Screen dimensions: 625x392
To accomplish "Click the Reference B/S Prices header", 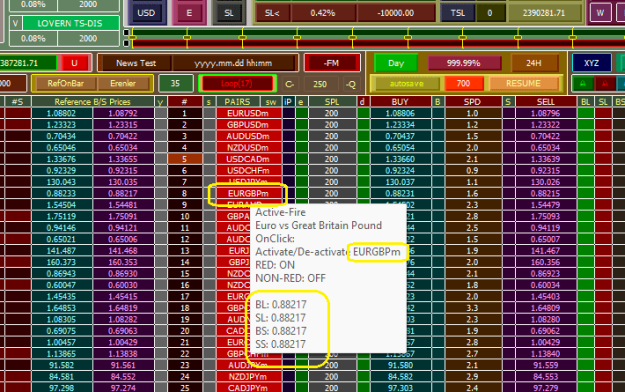I will pos(93,102).
